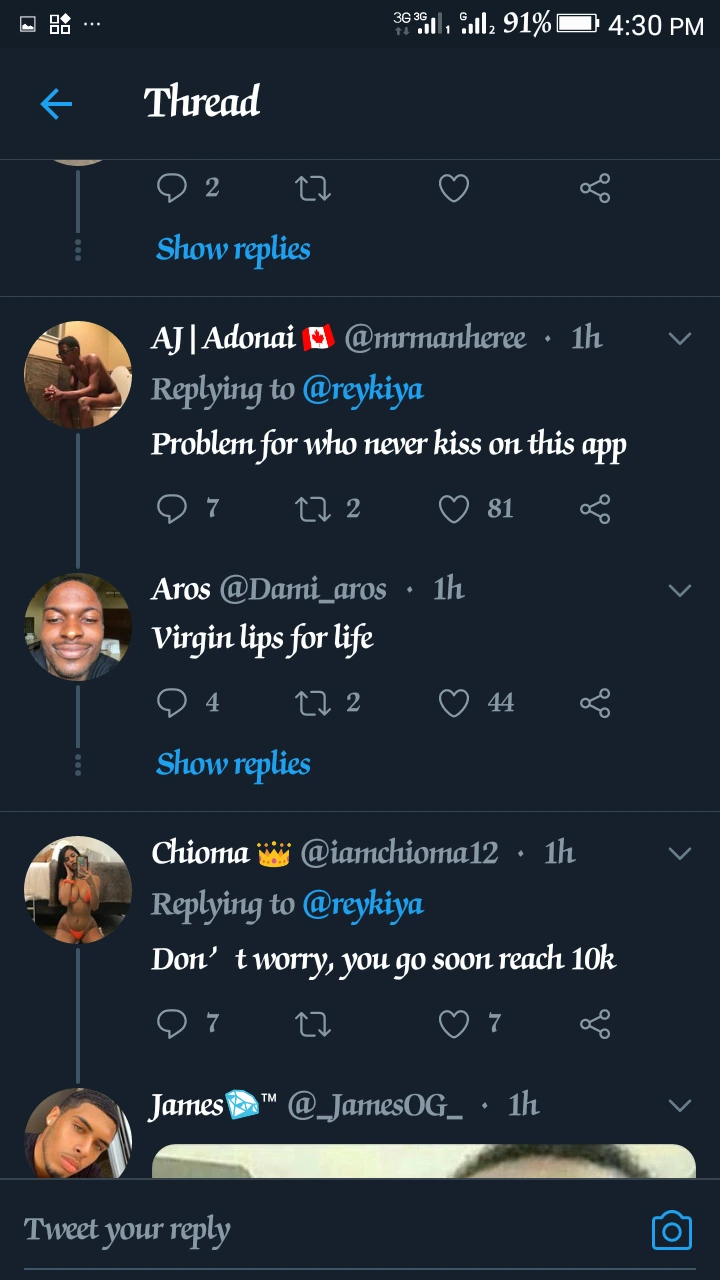Like the "Problem for who never kiss" tweet
The image size is (720, 1280).
[x=454, y=509]
